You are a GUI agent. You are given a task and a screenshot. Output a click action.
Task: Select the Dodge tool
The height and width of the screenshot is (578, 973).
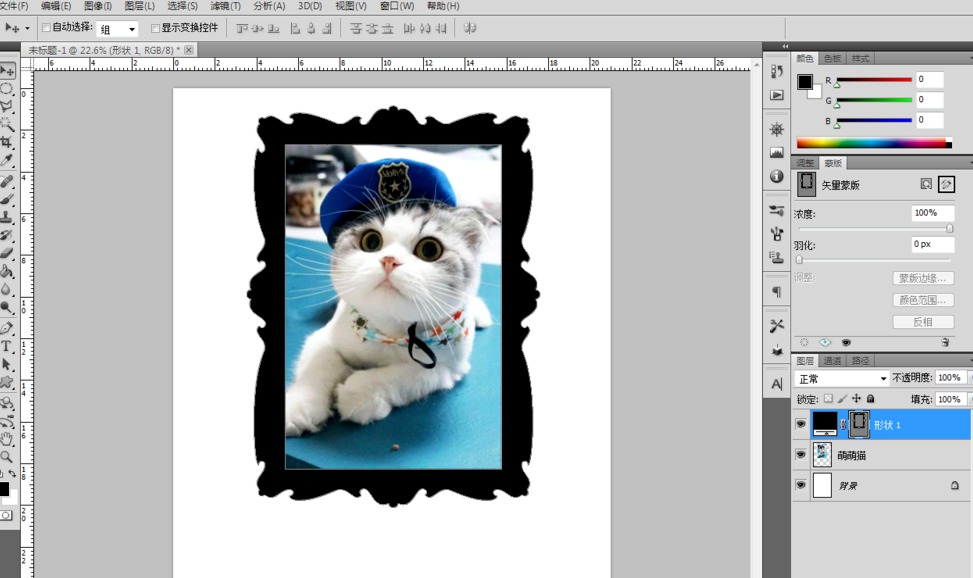tap(7, 307)
